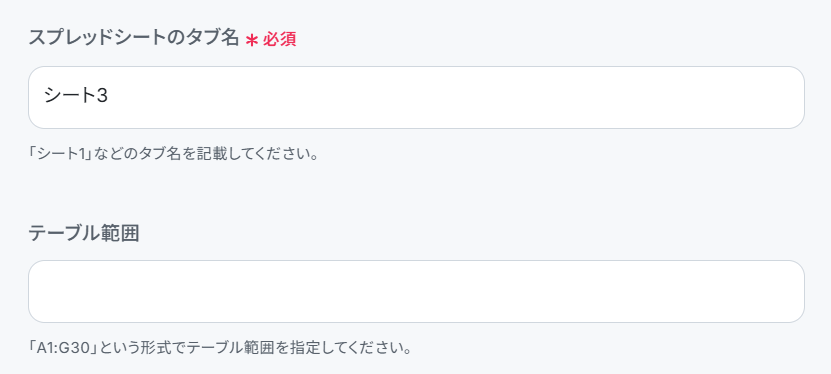This screenshot has width=831, height=374.
Task: Focus the スプレッドシートのタブ名 input field
Action: [416, 97]
